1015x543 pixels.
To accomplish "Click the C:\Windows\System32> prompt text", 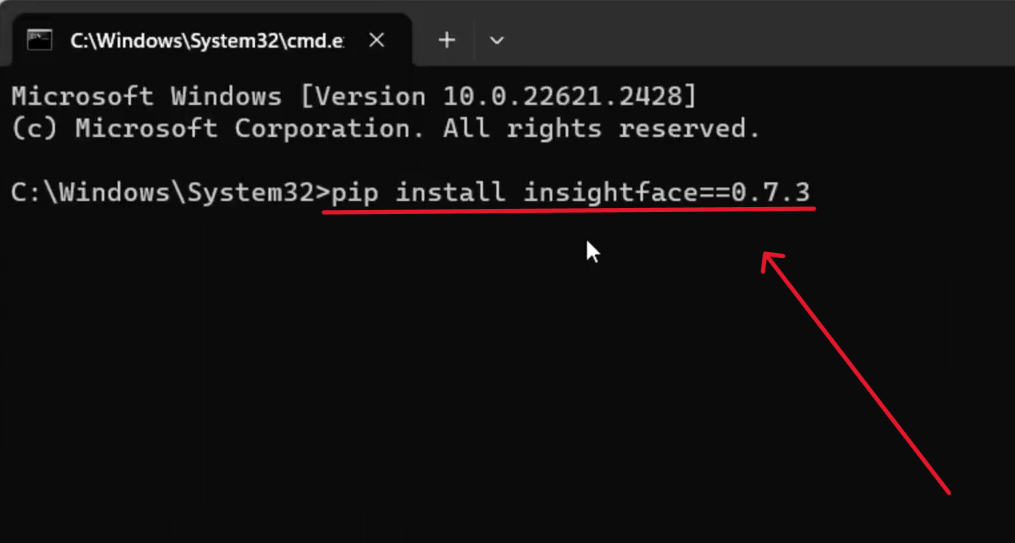I will coord(171,193).
